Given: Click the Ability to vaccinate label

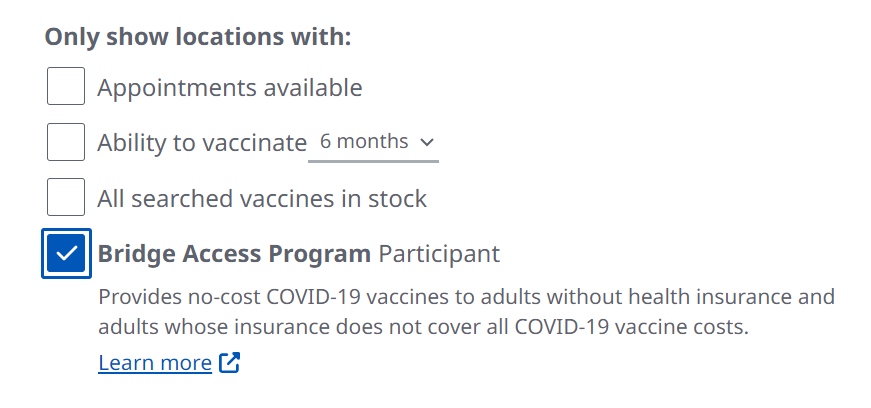Looking at the screenshot, I should pyautogui.click(x=201, y=143).
